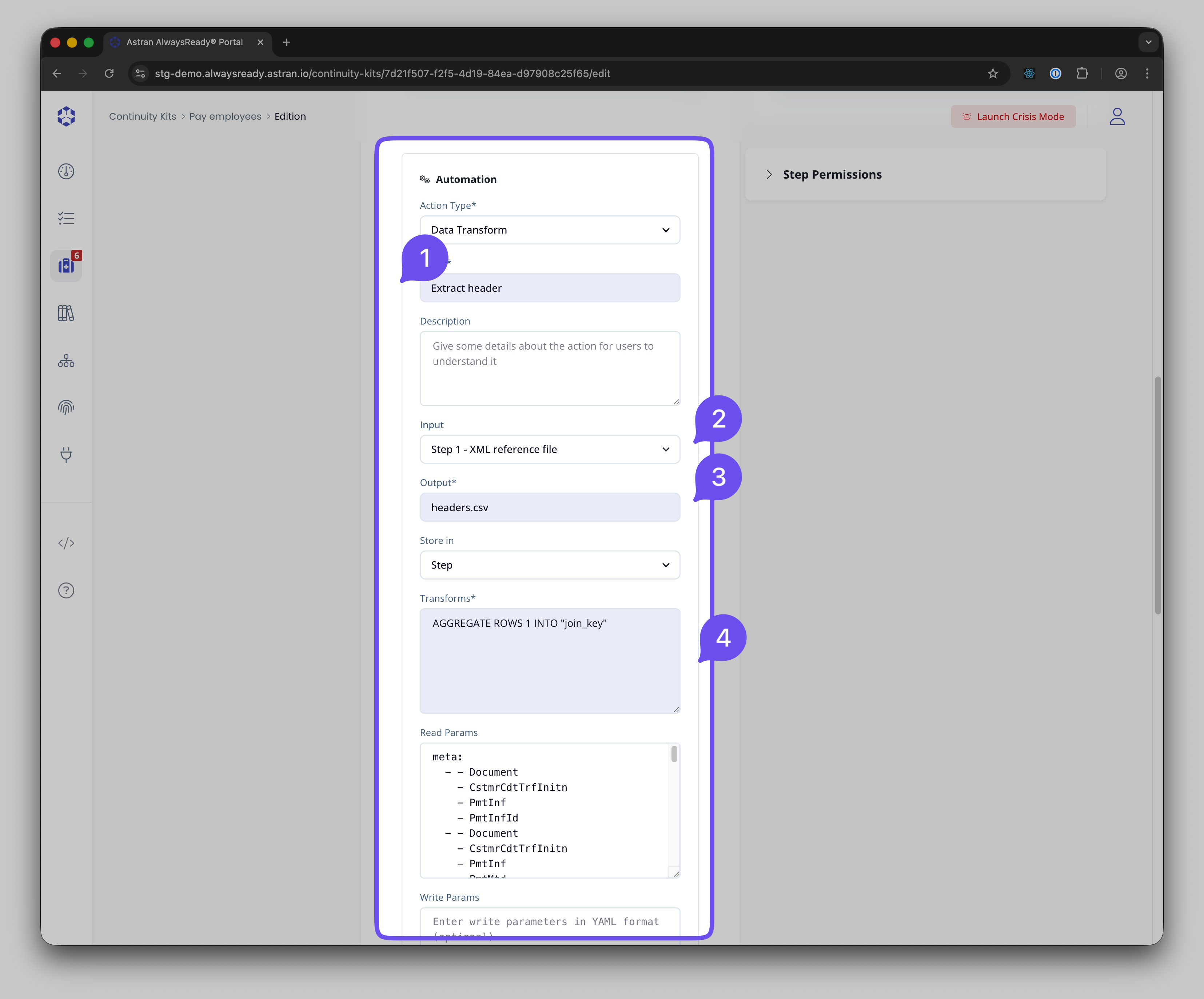
Task: Open the Action Type dropdown
Action: point(549,230)
